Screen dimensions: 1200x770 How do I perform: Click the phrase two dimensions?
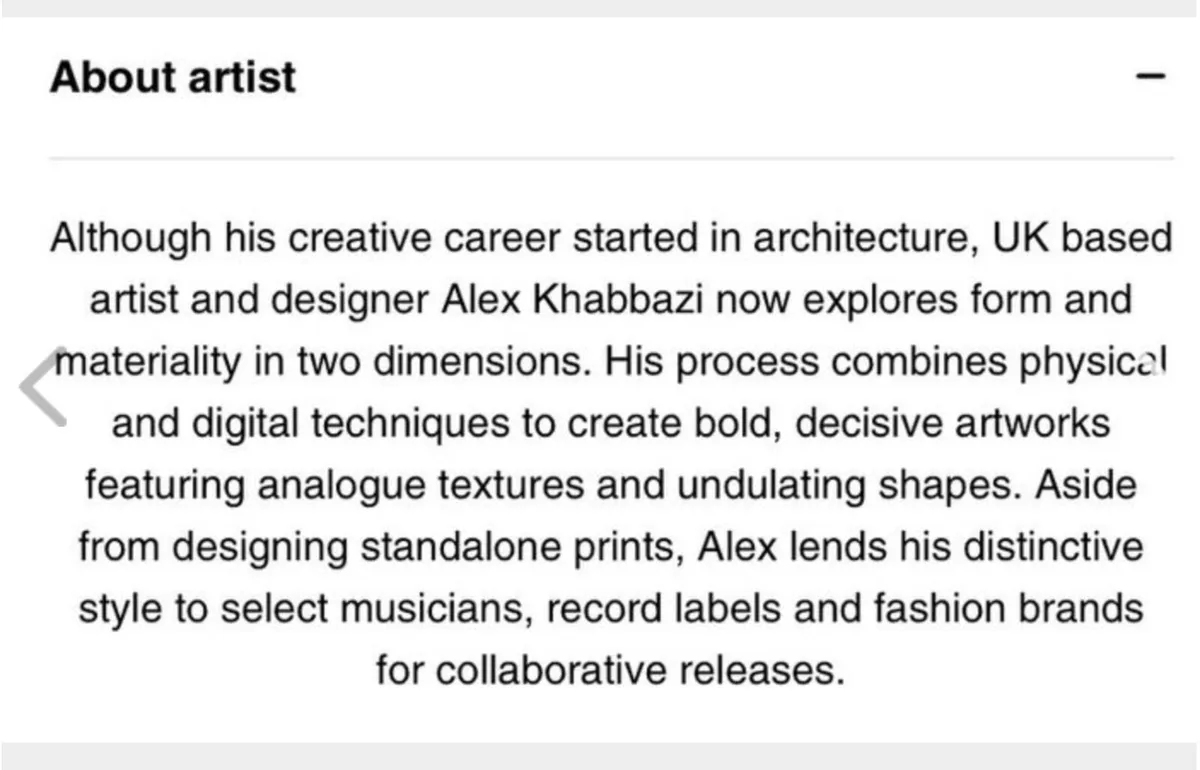click(x=439, y=362)
